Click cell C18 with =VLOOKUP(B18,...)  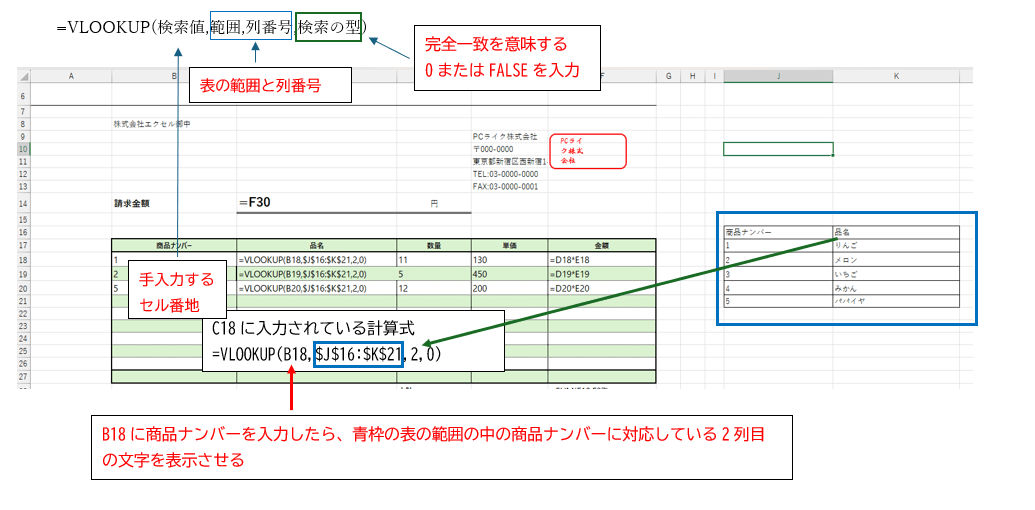pyautogui.click(x=317, y=261)
